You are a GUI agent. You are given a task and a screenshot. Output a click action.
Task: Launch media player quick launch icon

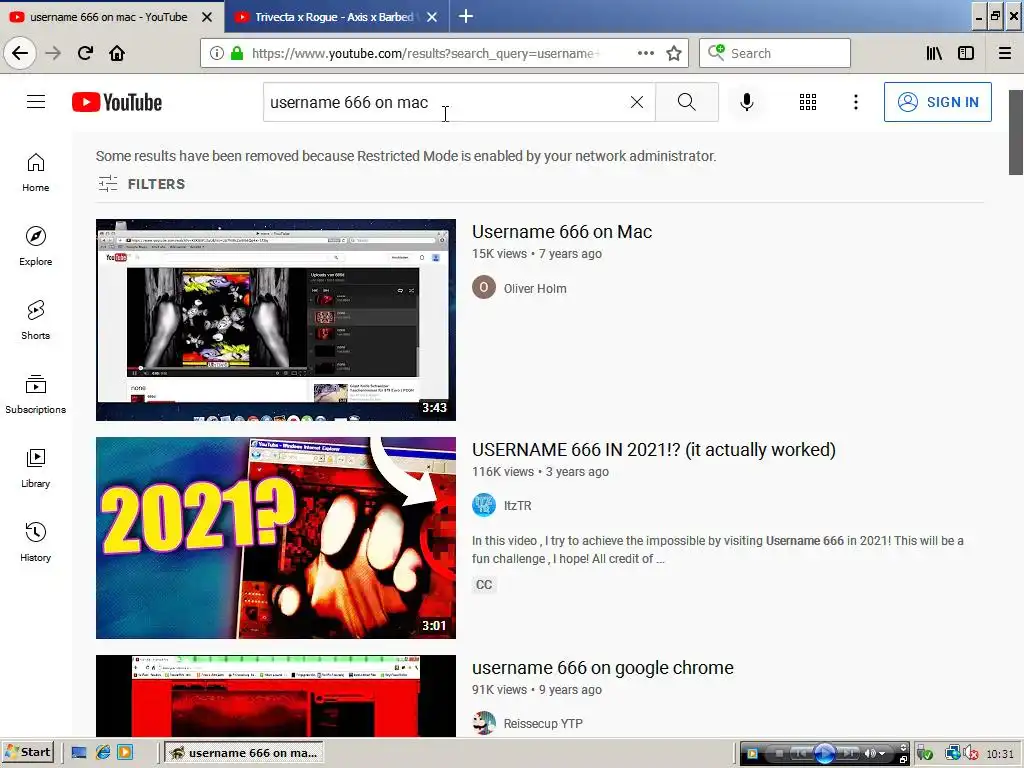tap(125, 752)
